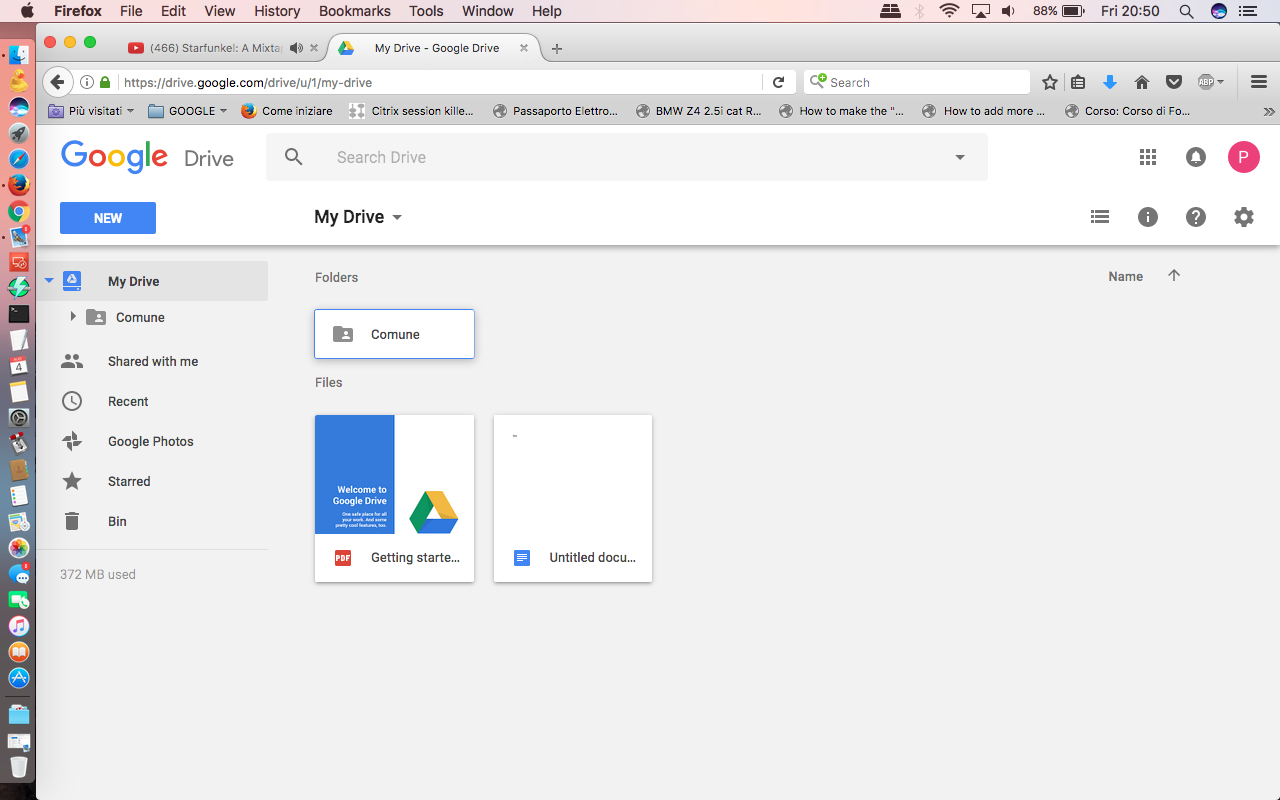Open Drive help question mark icon
1280x800 pixels.
click(1196, 217)
